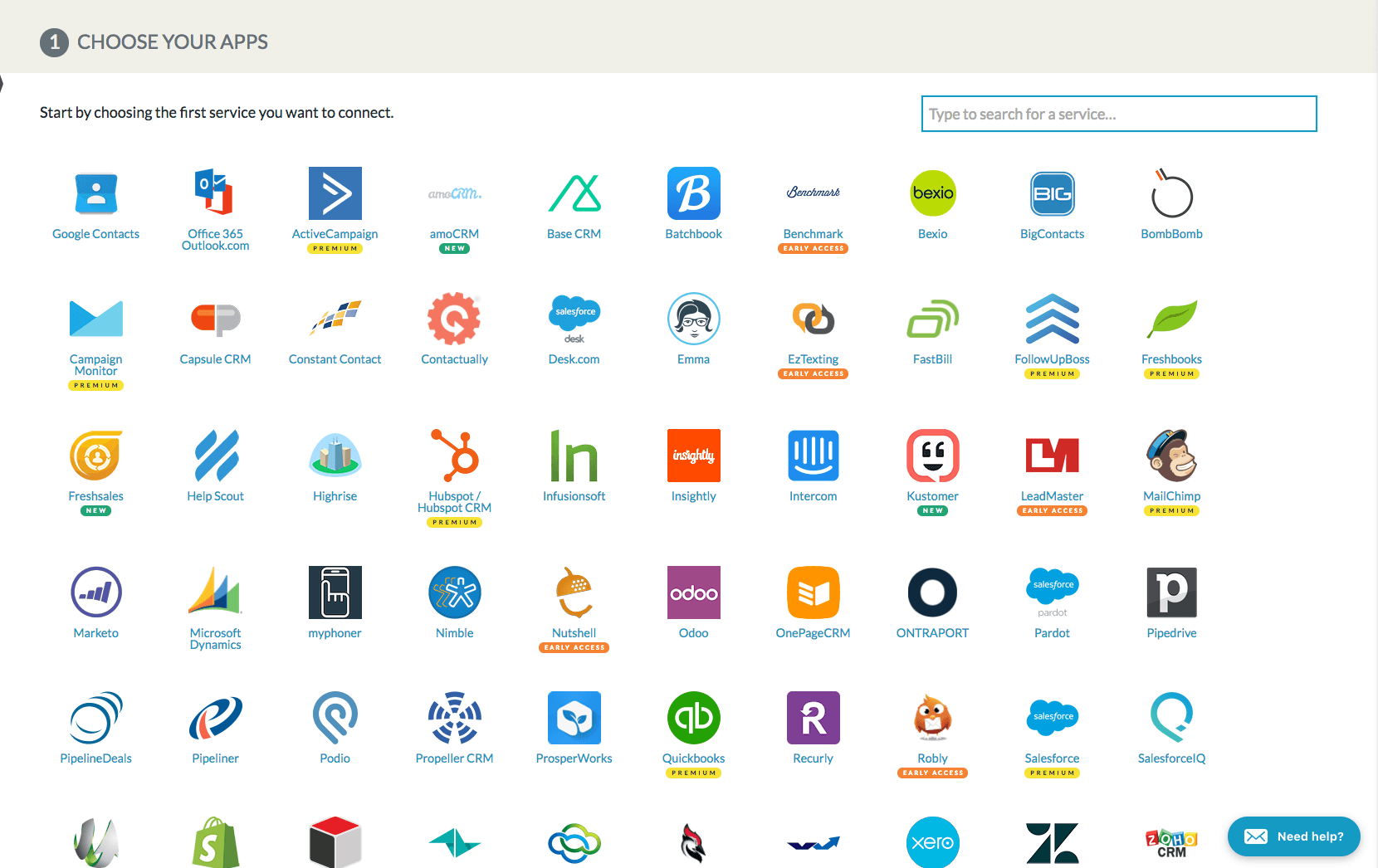Pick the green Quickbooks icon

coord(694,718)
